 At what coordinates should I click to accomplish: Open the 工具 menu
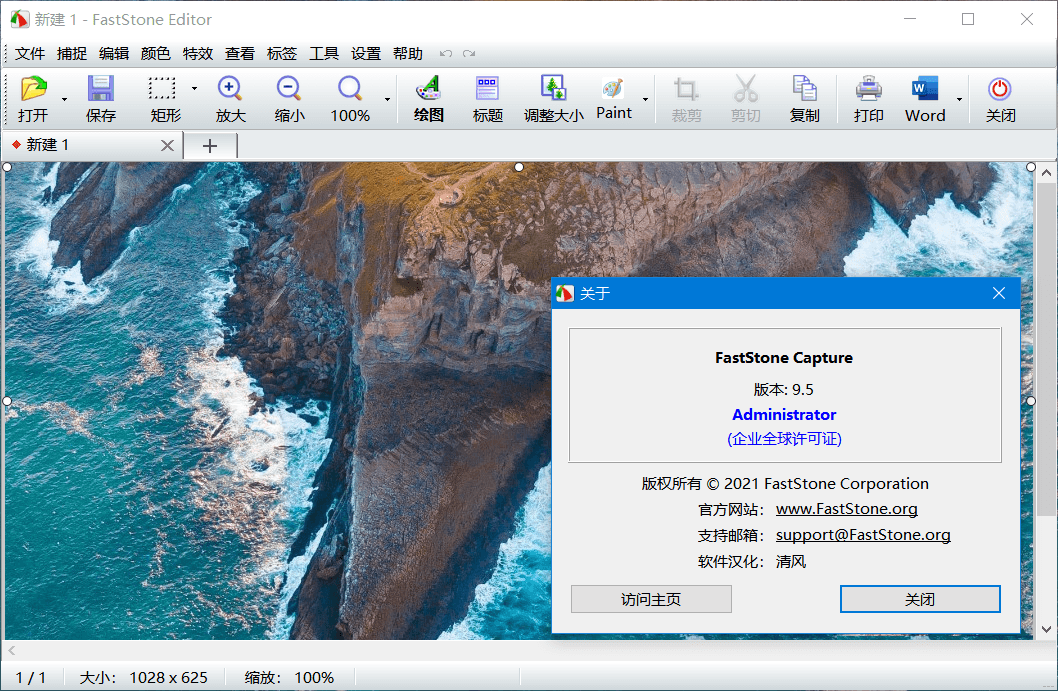click(324, 53)
